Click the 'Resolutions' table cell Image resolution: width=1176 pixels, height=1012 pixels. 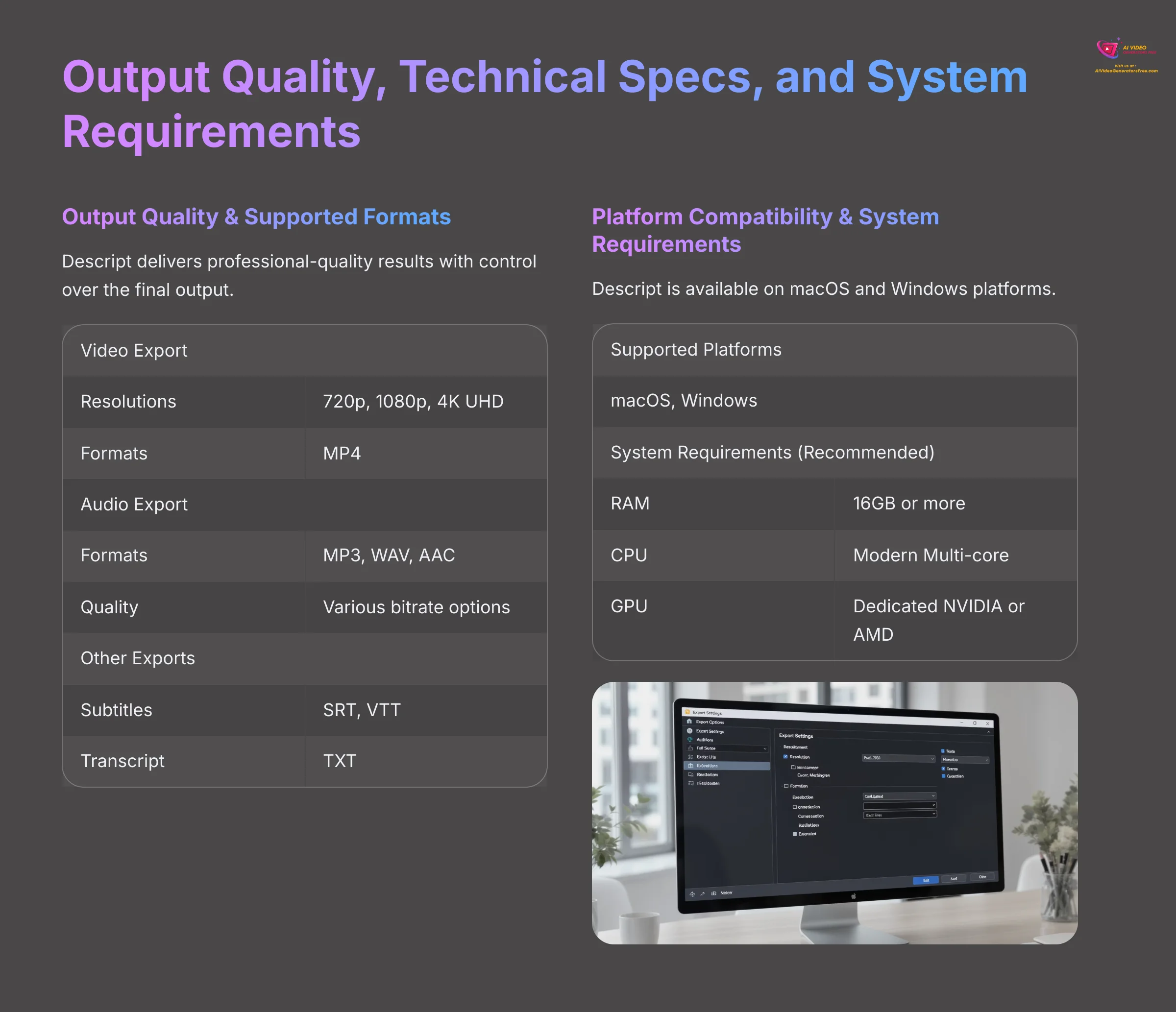coord(184,402)
